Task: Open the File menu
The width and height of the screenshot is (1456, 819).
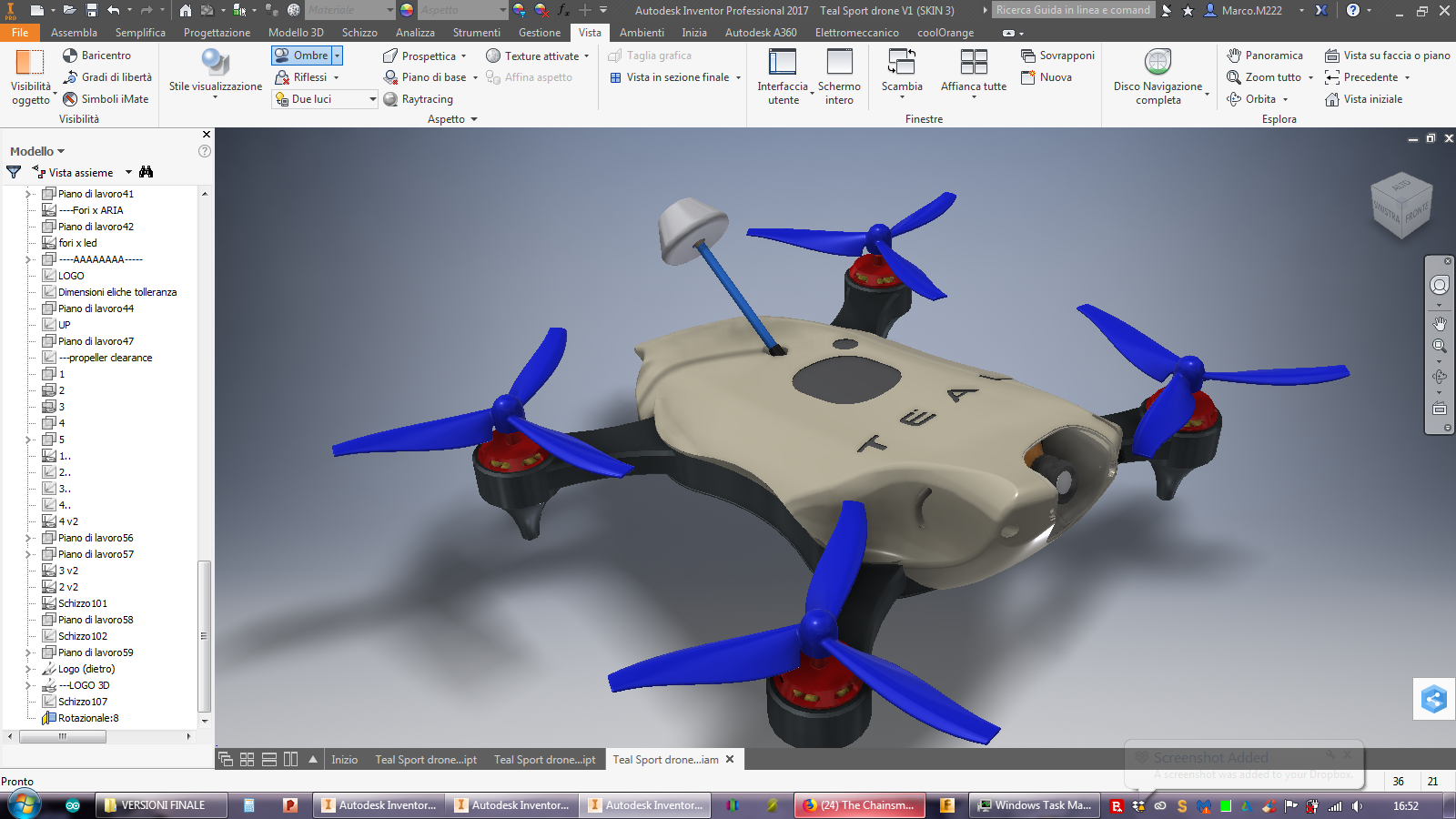Action: click(x=20, y=32)
